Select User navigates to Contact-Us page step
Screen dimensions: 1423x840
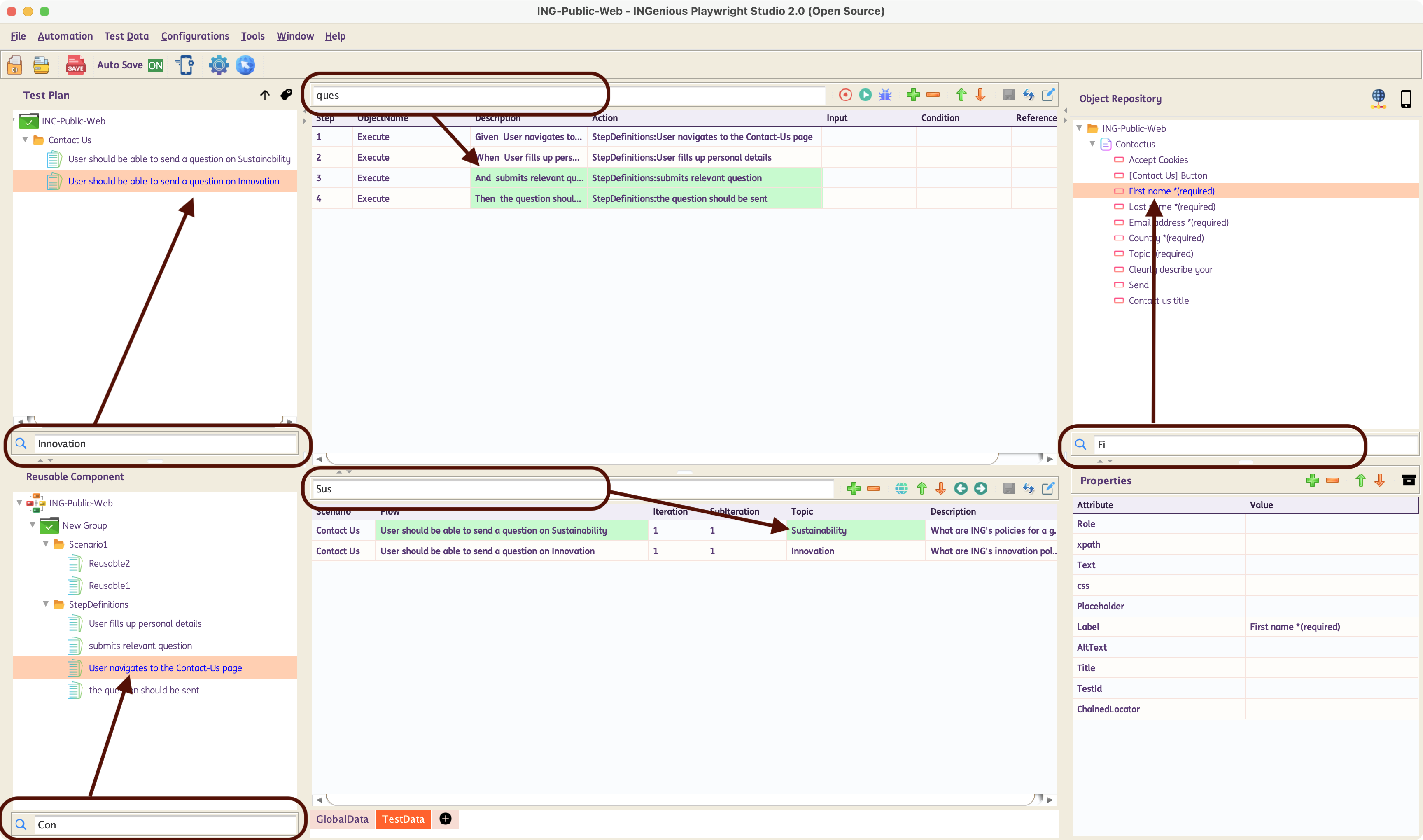(x=165, y=667)
